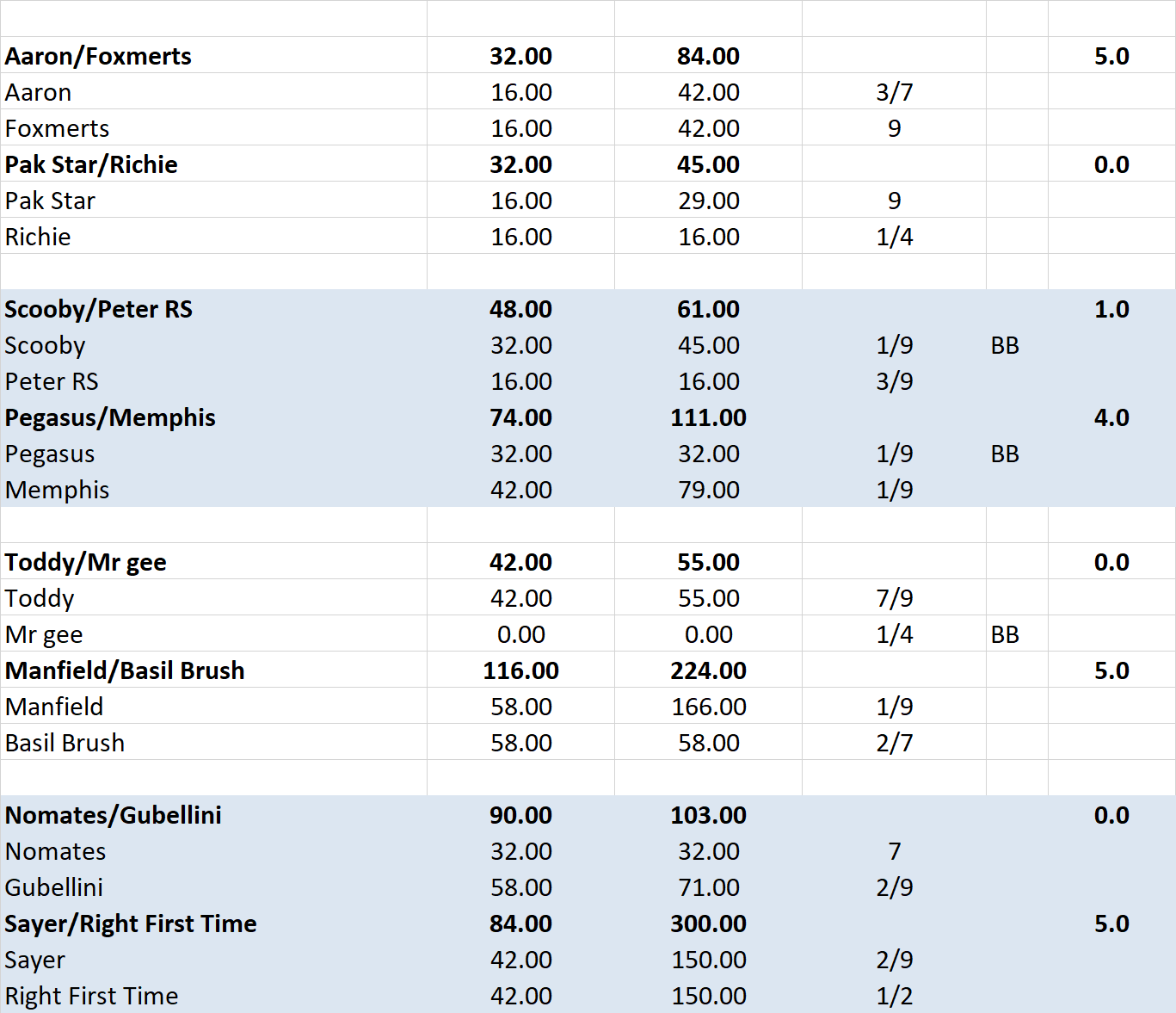The image size is (1176, 1013).
Task: Click the Pak Star/Richie bold heading cell
Action: (x=91, y=164)
